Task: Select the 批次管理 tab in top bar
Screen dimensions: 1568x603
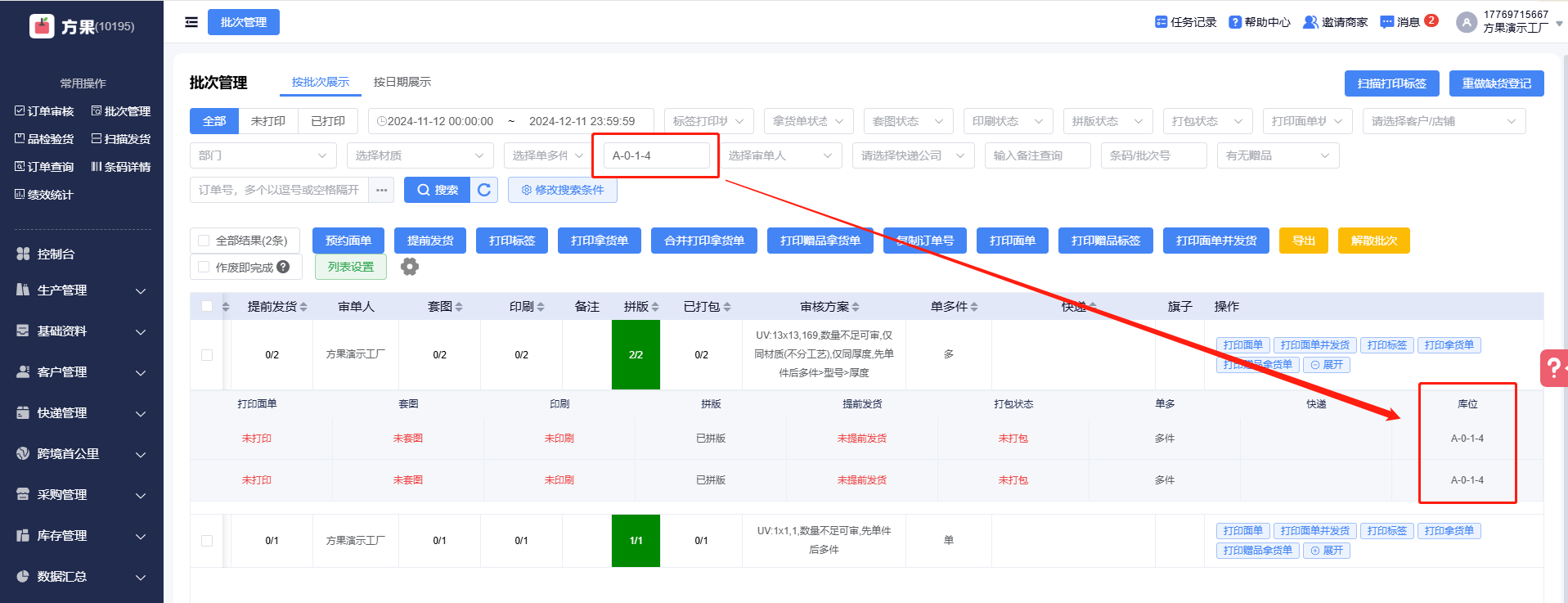Action: (x=244, y=22)
